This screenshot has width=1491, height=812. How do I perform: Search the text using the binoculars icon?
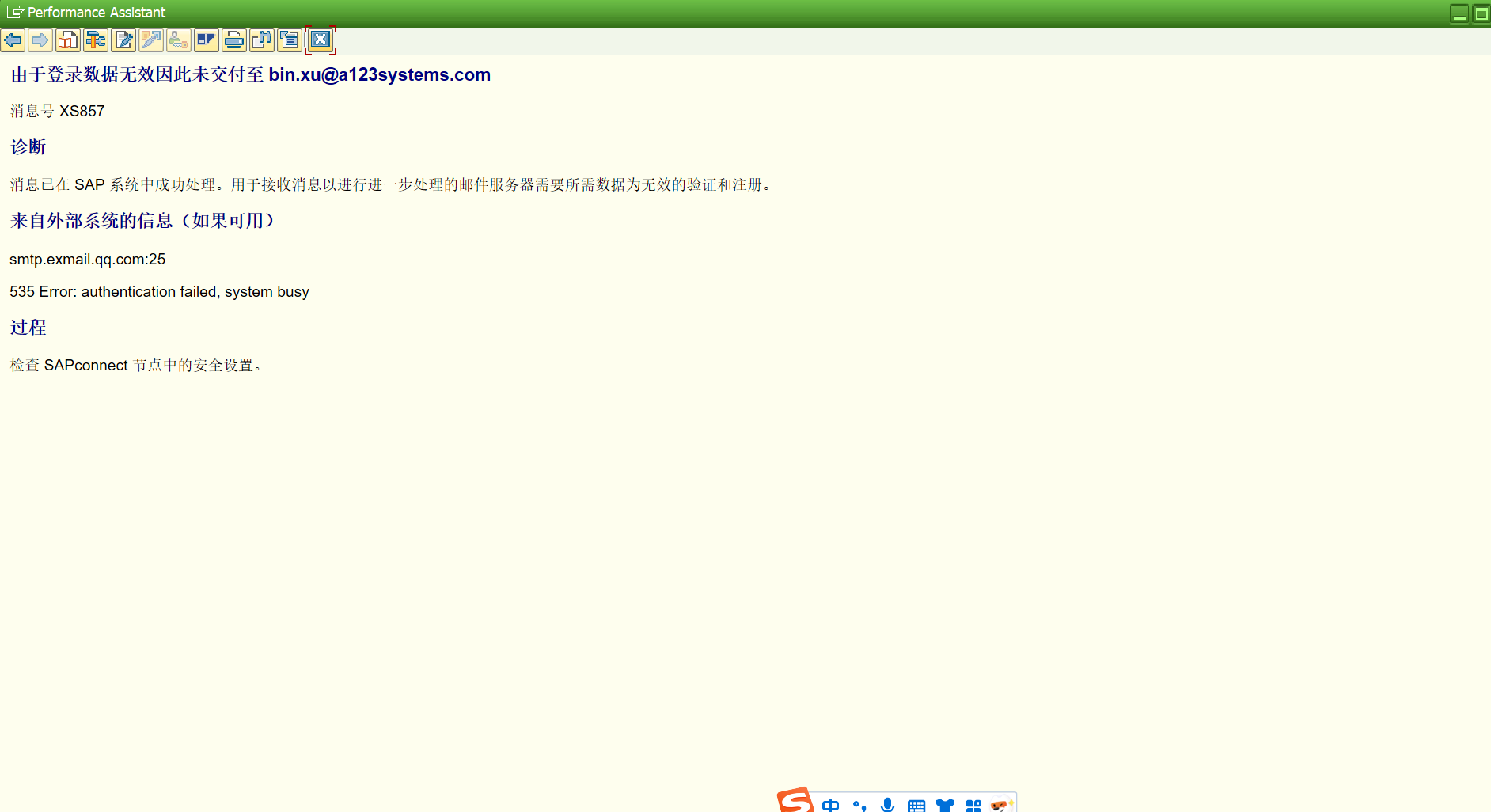pyautogui.click(x=262, y=40)
